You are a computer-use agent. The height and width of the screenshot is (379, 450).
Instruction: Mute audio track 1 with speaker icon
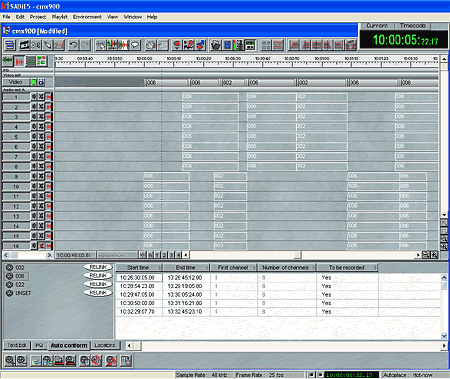pos(34,97)
